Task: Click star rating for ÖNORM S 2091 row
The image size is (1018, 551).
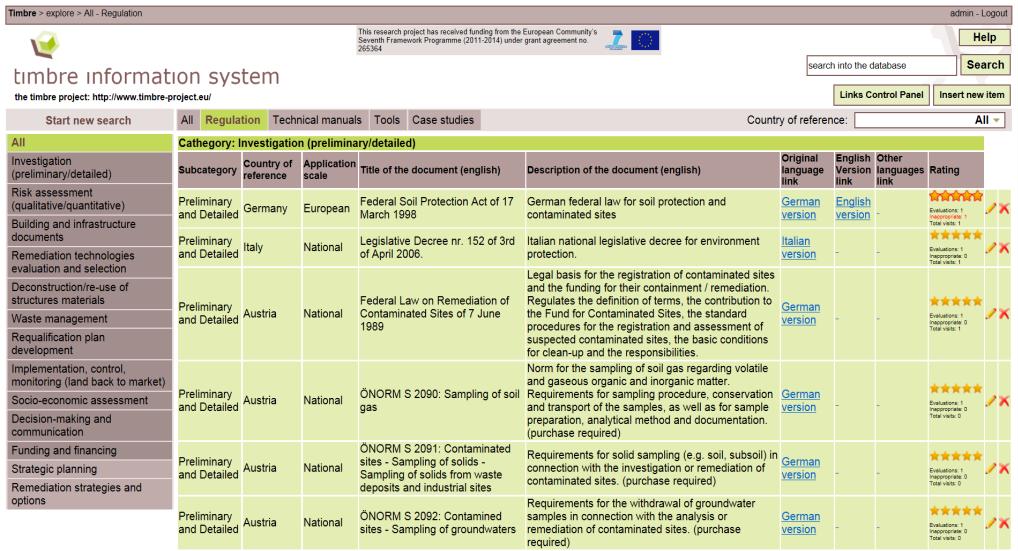Action: (956, 456)
